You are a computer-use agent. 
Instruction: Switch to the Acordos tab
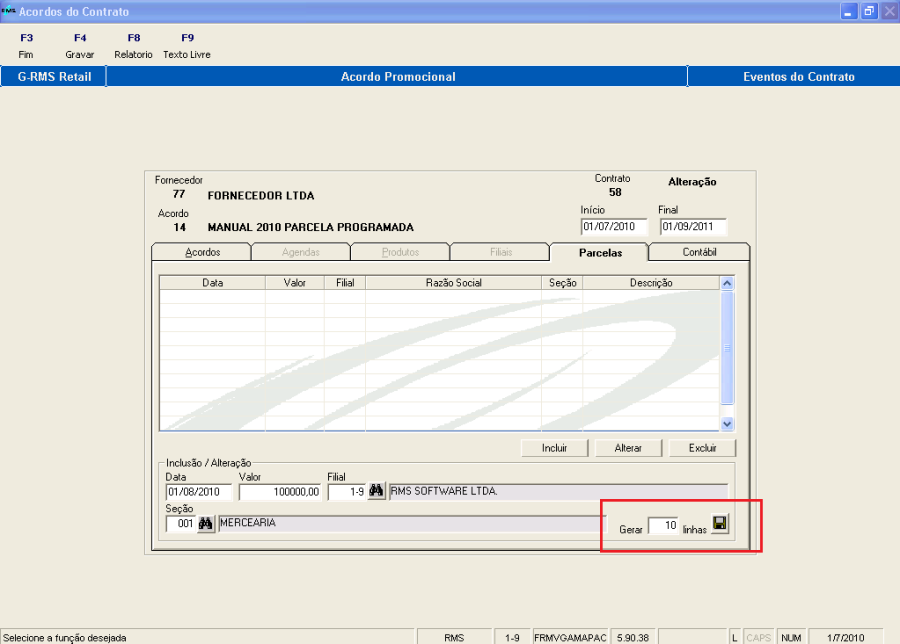point(202,252)
